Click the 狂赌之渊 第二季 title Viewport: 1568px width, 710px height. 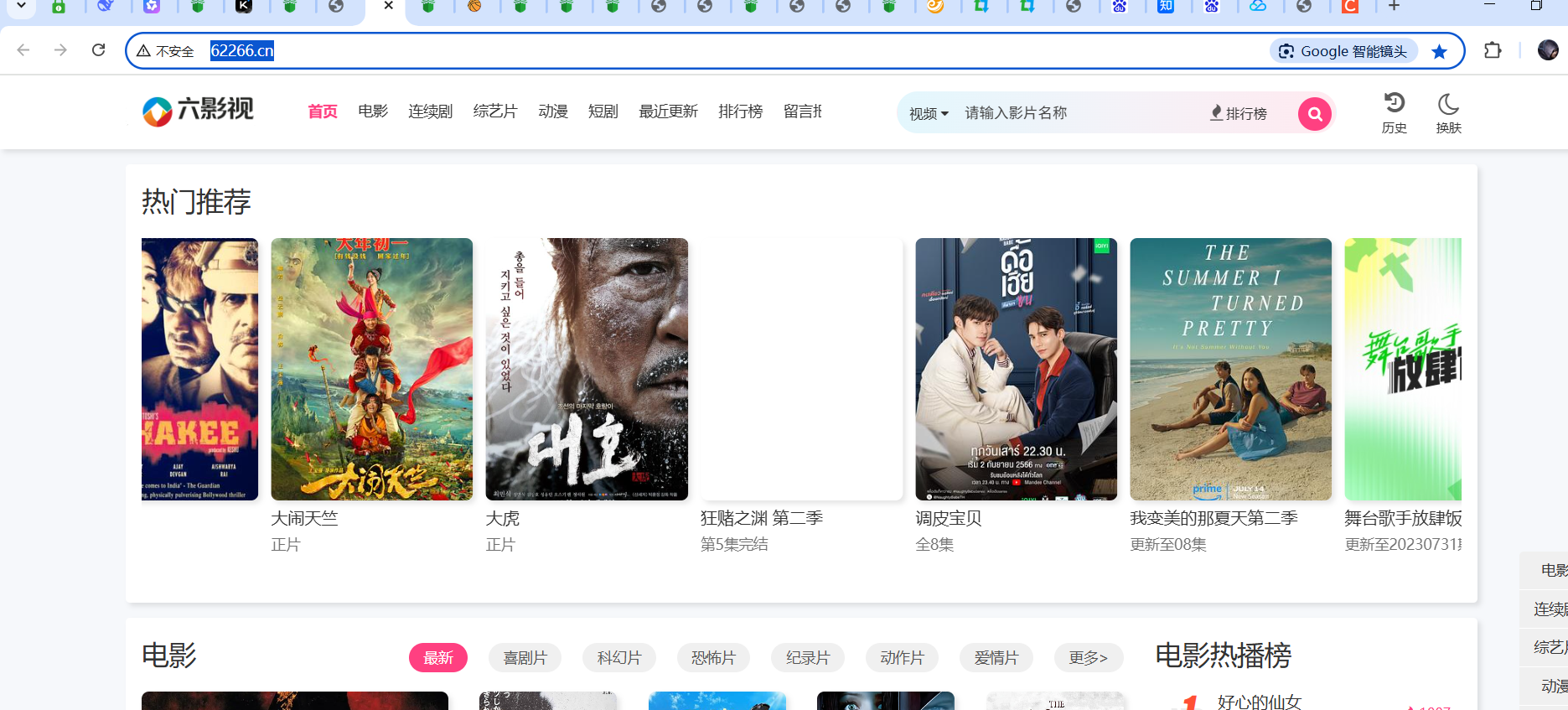click(762, 518)
